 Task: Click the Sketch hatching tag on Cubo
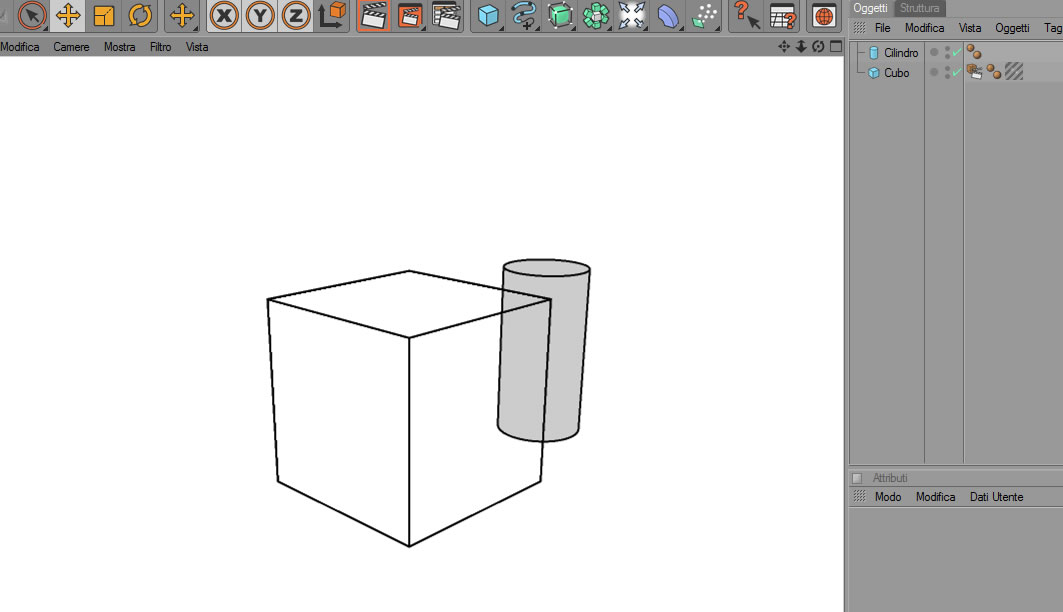pos(1014,71)
